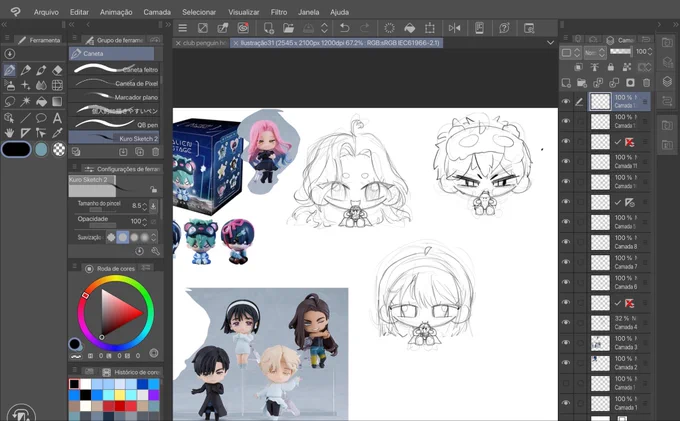The width and height of the screenshot is (680, 421).
Task: Select the Lasso selection tool
Action: 10,101
